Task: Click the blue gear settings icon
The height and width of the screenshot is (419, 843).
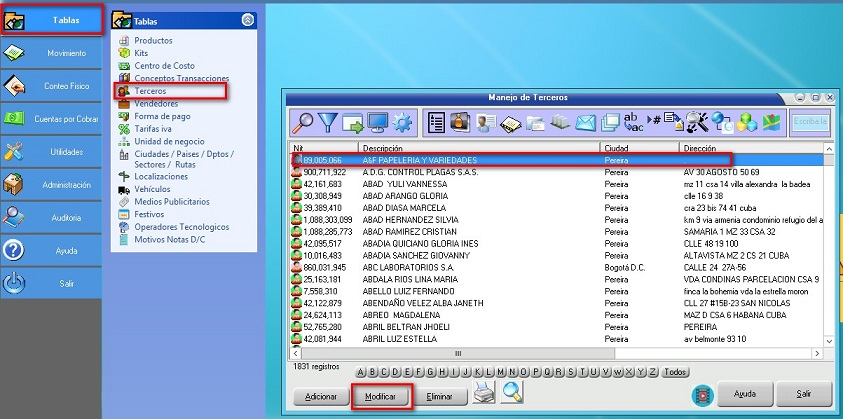Action: [x=403, y=123]
